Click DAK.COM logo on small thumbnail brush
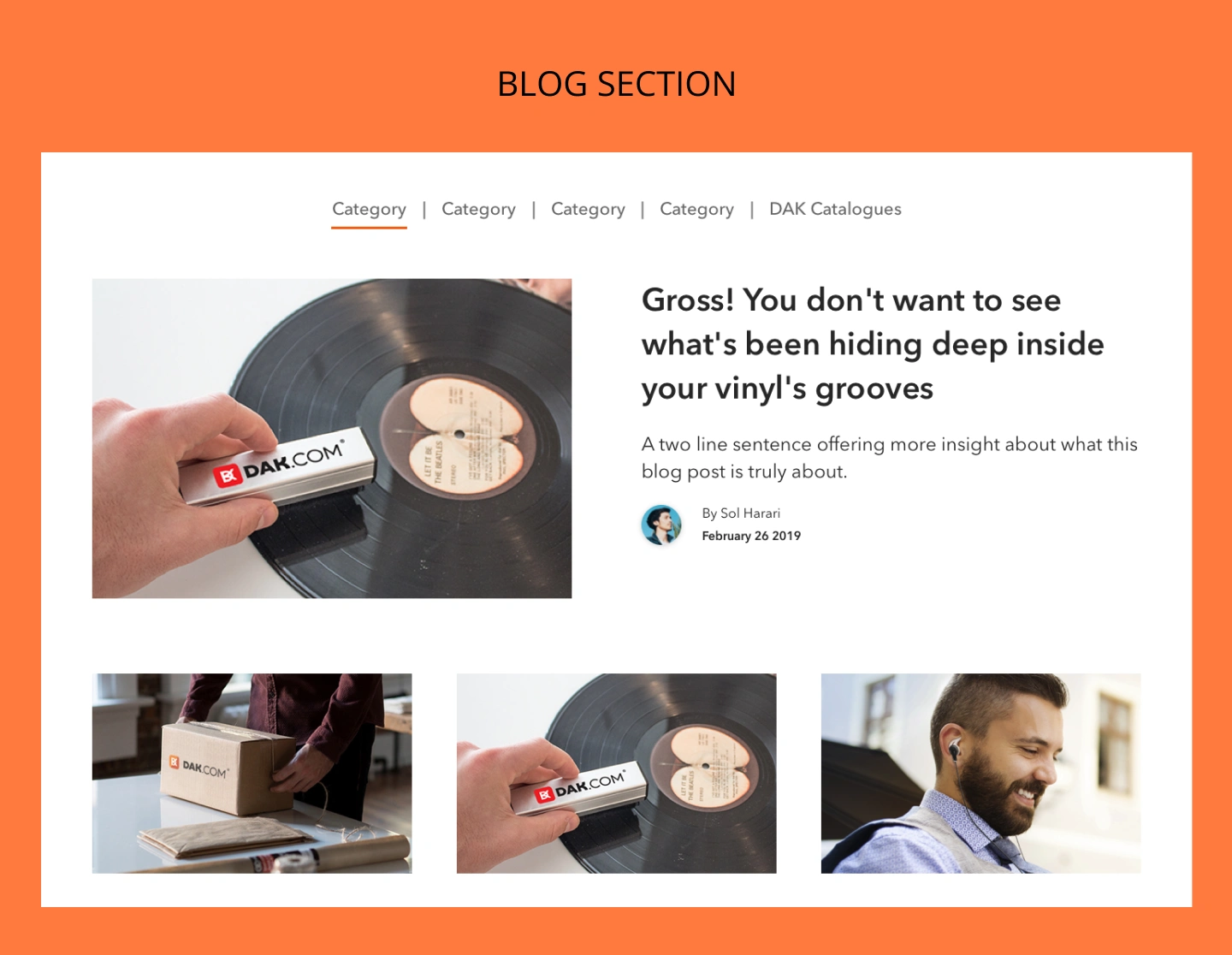 580,786
